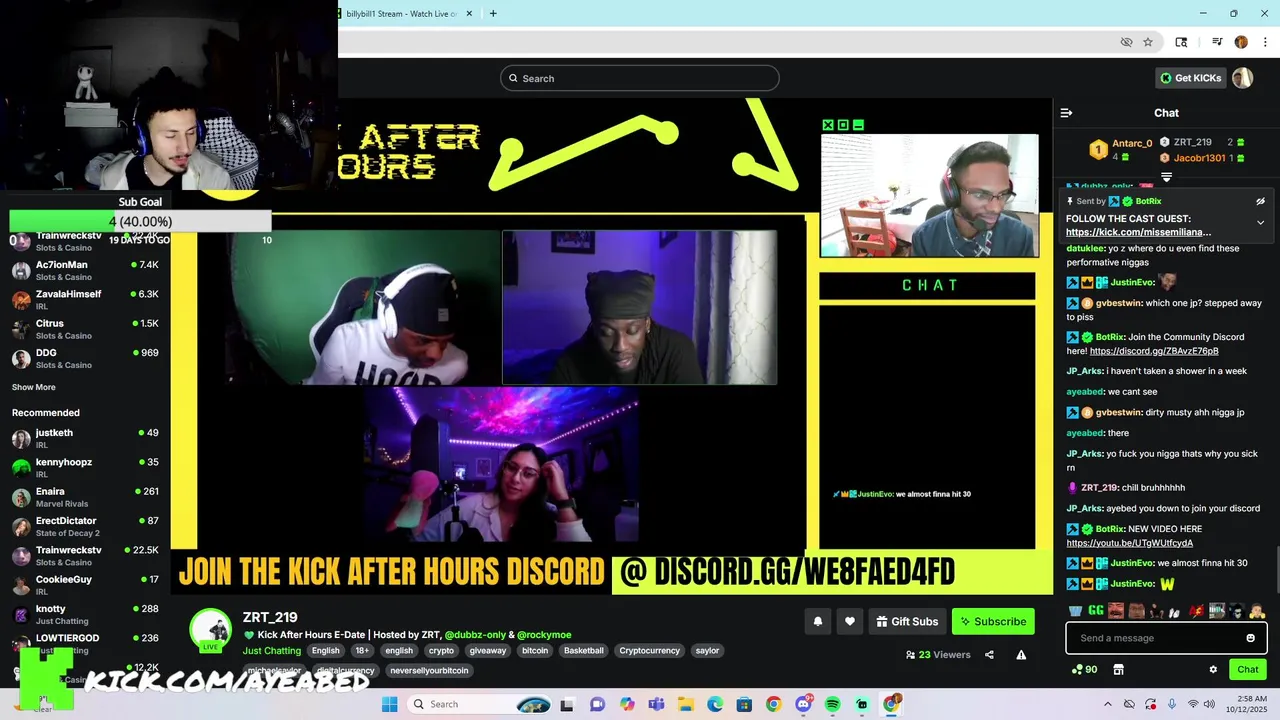Image resolution: width=1280 pixels, height=720 pixels.
Task: Click the English language tag
Action: click(325, 650)
